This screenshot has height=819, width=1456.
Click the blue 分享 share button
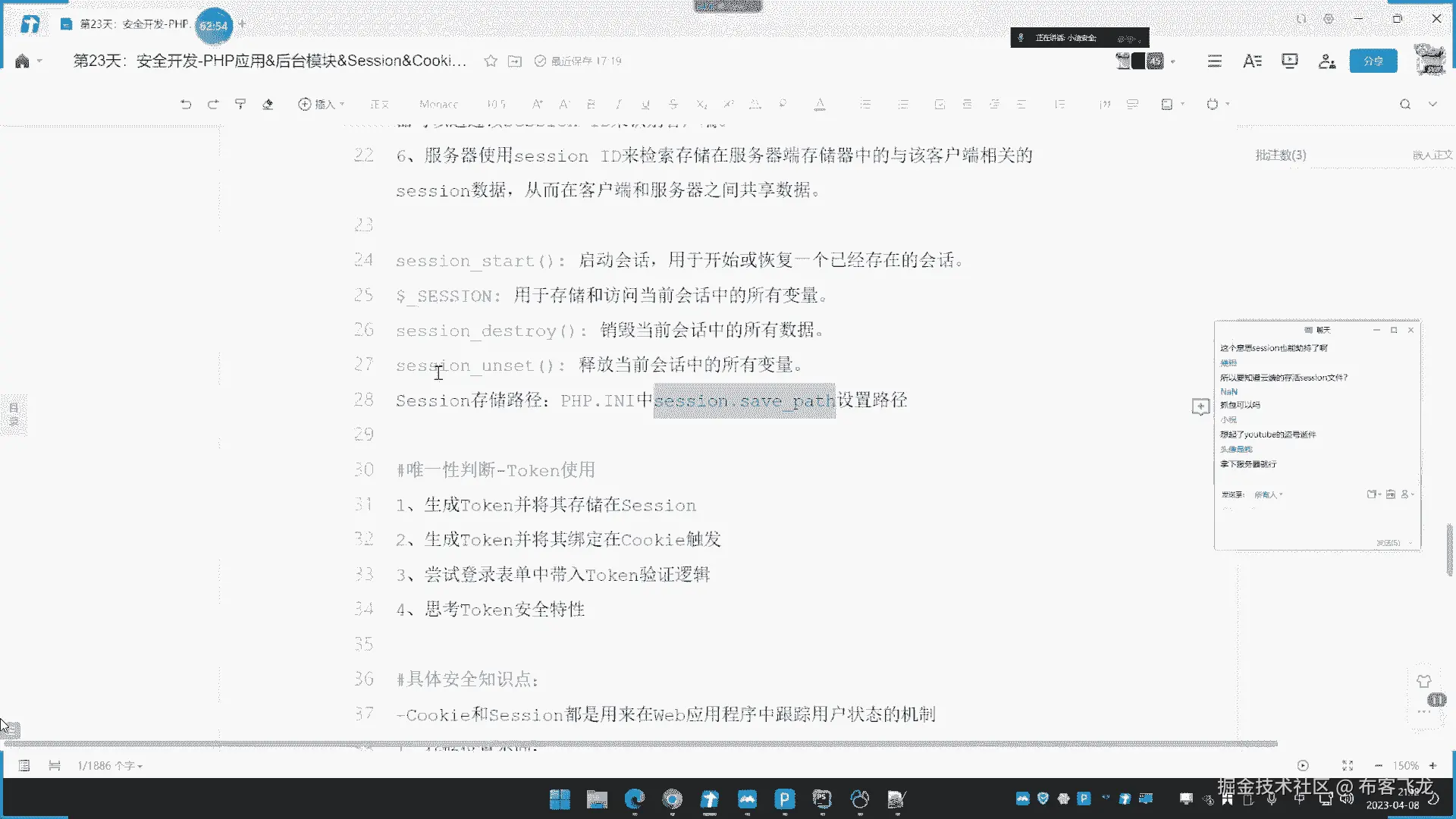point(1373,61)
